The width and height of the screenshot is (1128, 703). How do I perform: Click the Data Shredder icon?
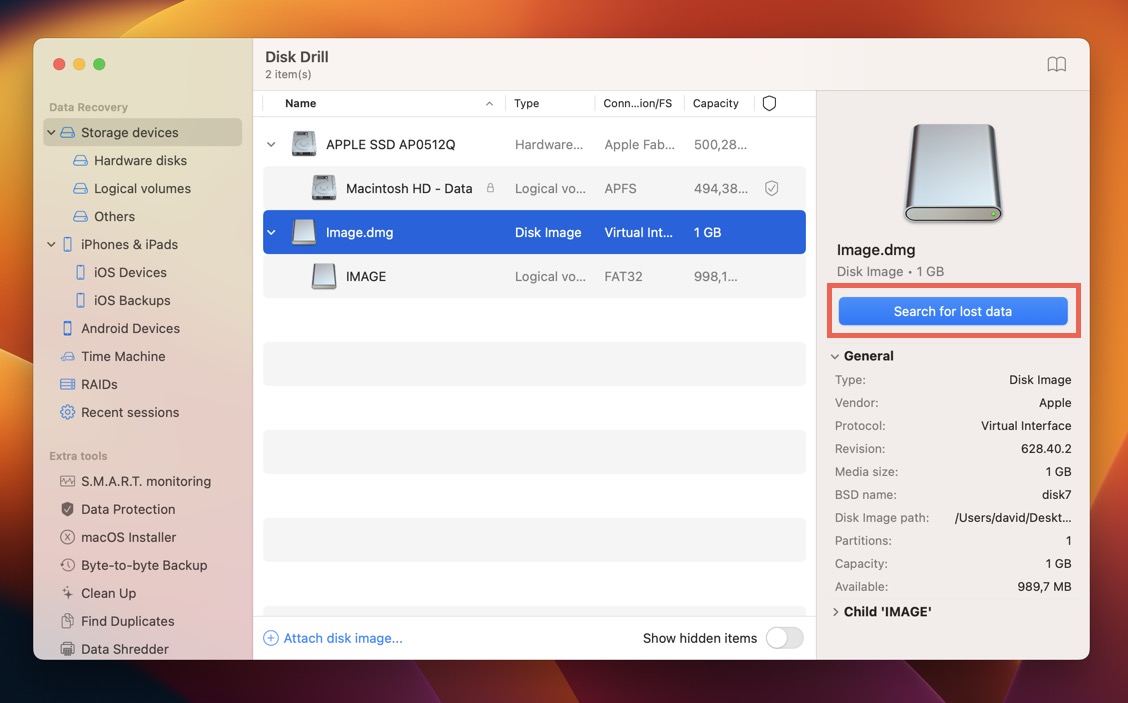[x=68, y=649]
